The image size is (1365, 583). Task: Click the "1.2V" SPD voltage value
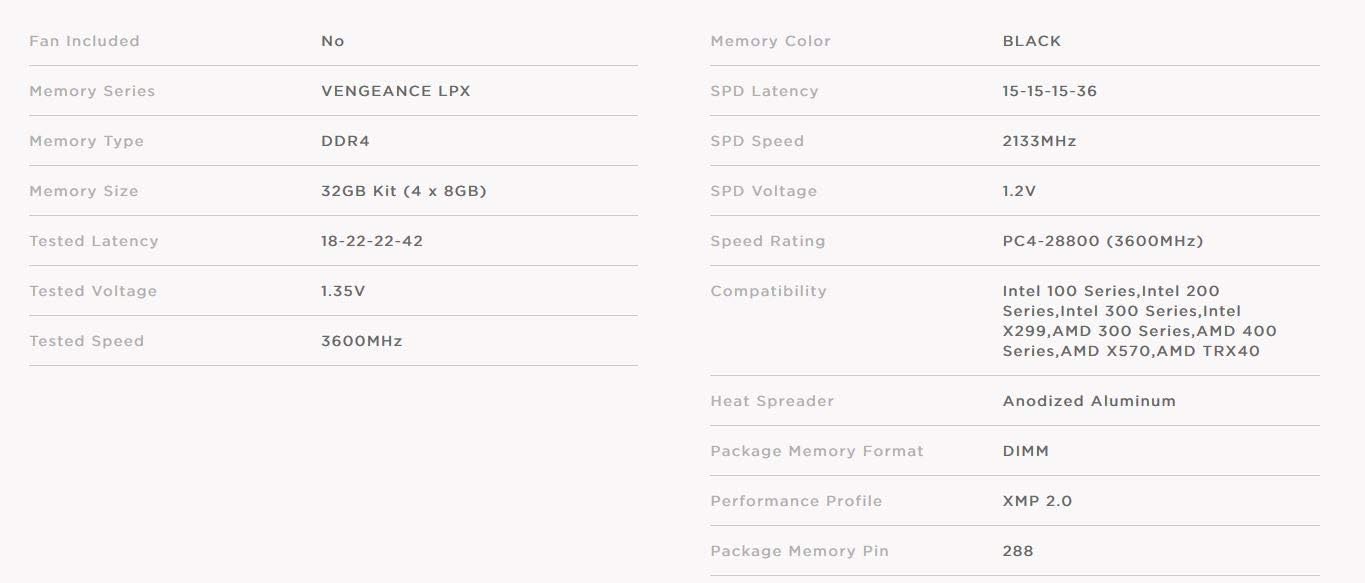coord(1019,191)
